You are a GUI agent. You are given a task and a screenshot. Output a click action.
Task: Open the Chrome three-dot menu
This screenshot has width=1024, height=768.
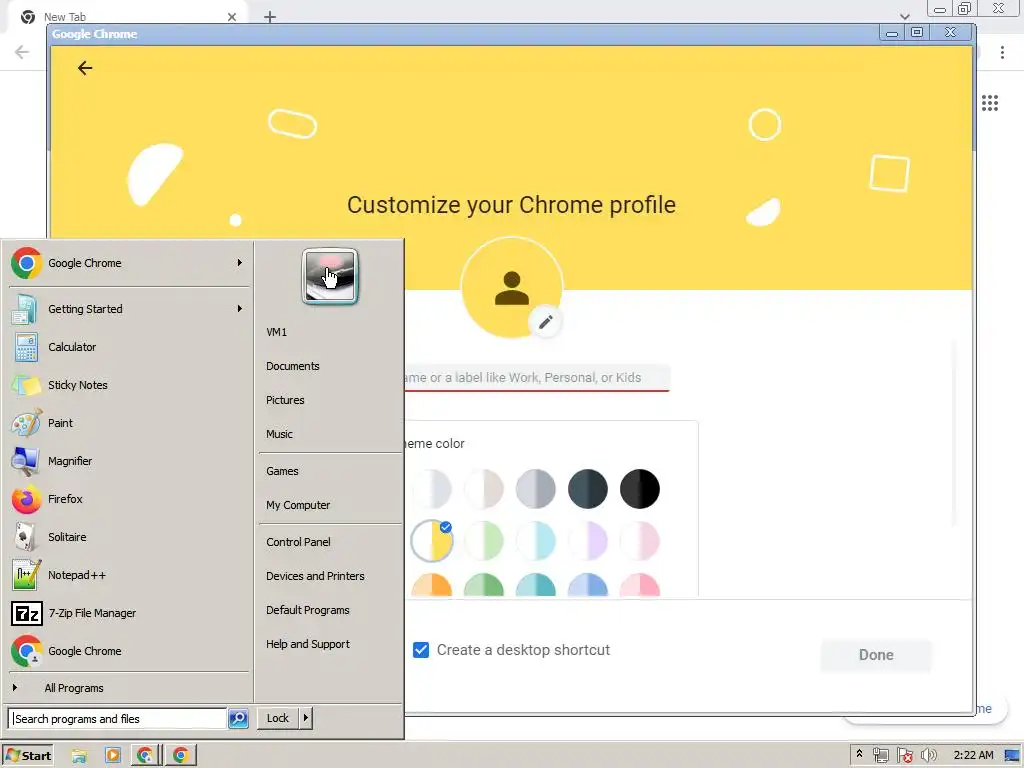(1002, 52)
